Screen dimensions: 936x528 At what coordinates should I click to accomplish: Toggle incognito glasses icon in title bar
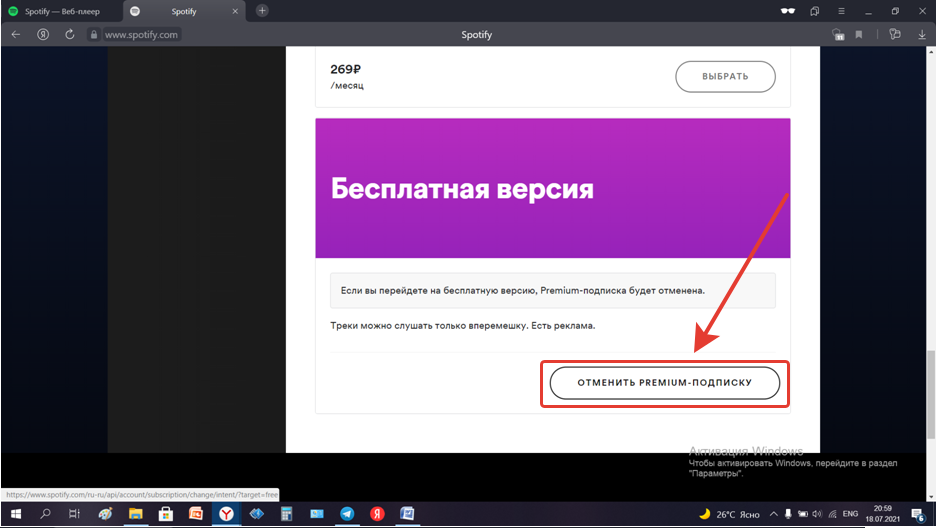tap(788, 11)
